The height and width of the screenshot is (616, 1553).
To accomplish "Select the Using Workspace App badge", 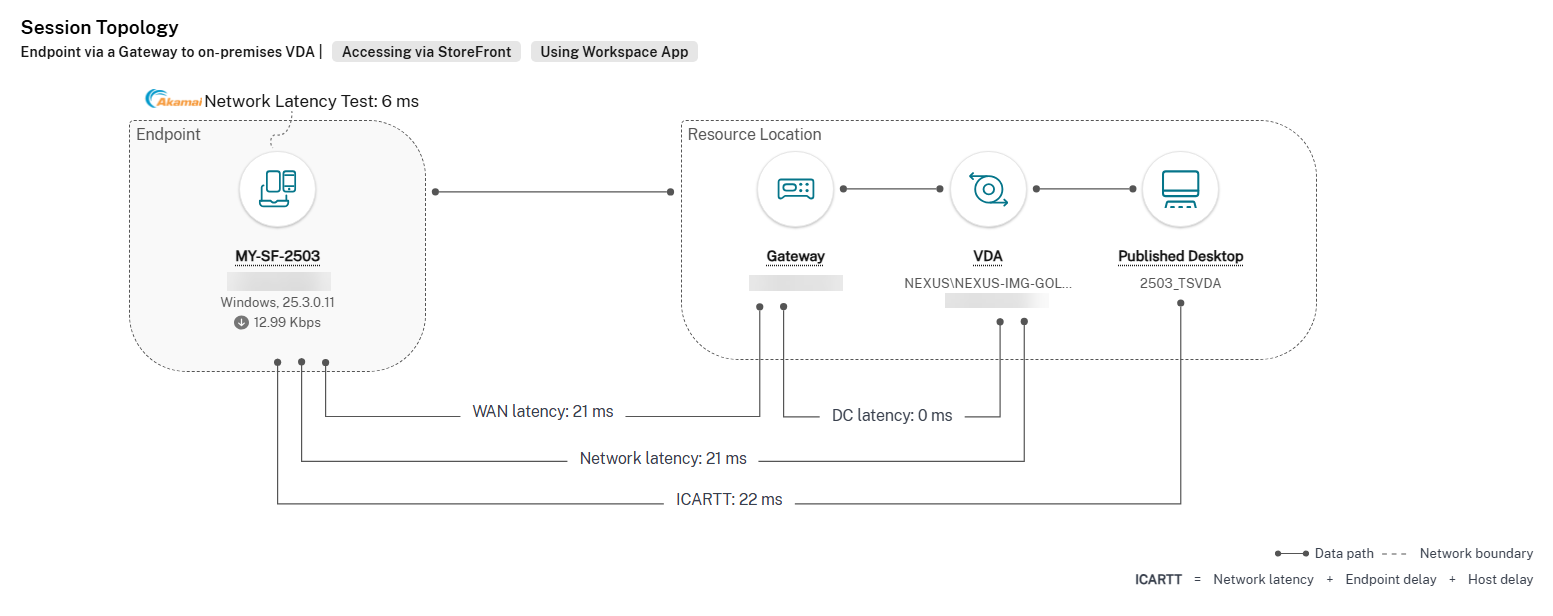I will click(x=614, y=51).
